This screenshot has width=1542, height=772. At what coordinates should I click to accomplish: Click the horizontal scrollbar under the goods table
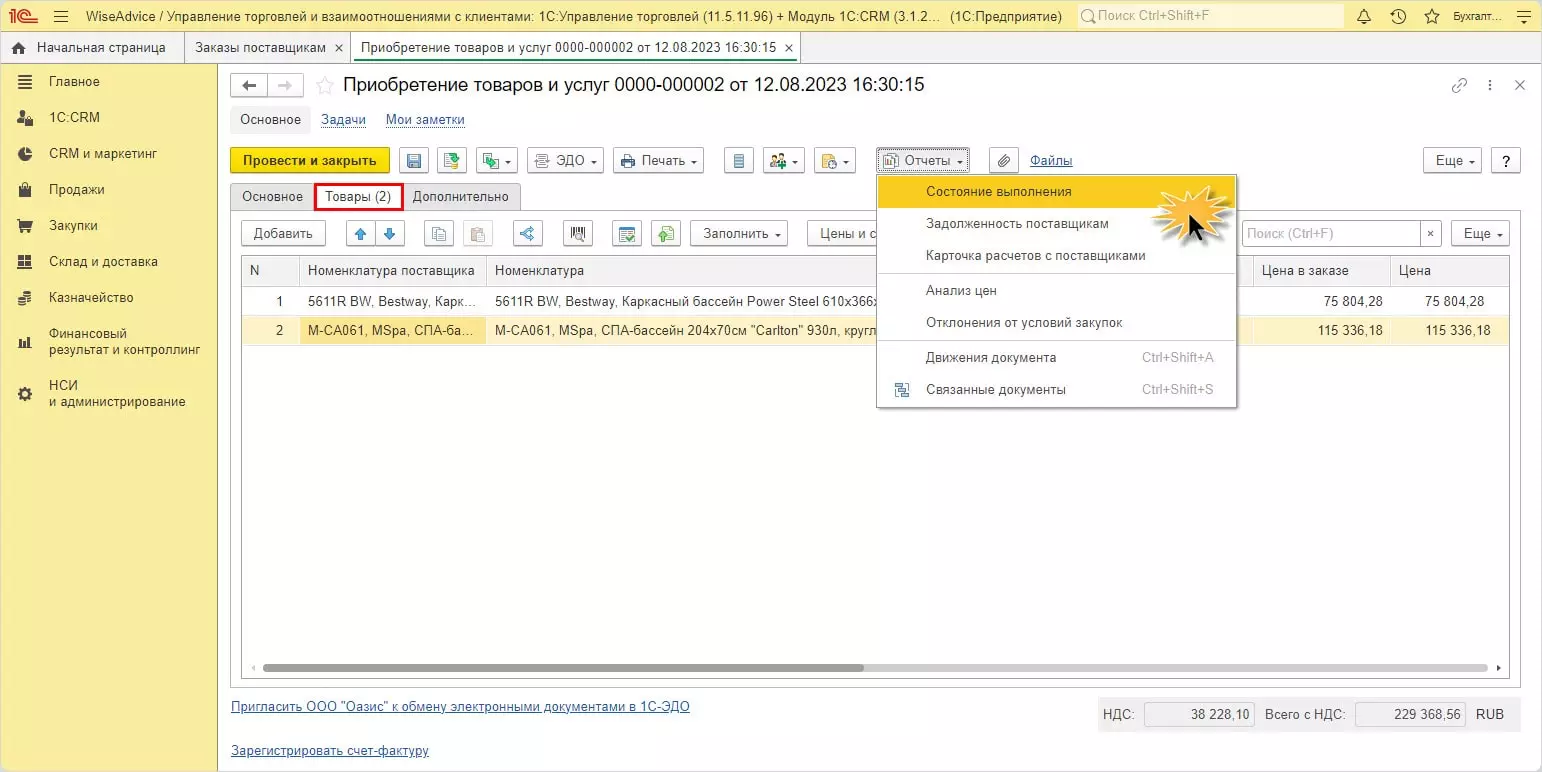tap(562, 668)
